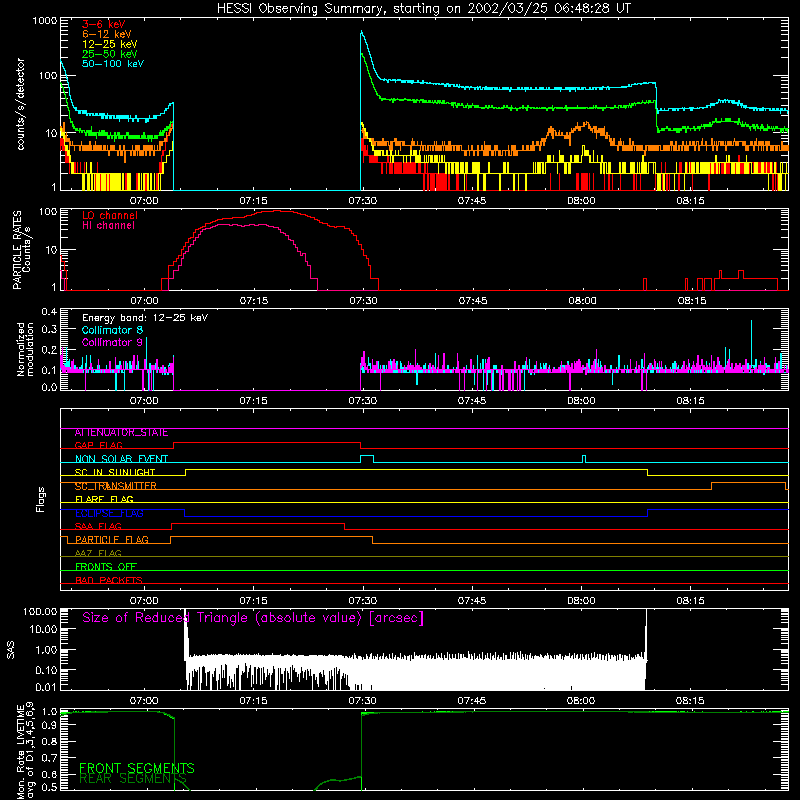The height and width of the screenshot is (800, 800).
Task: Select the 6-12 keV legend label
Action: coord(106,34)
